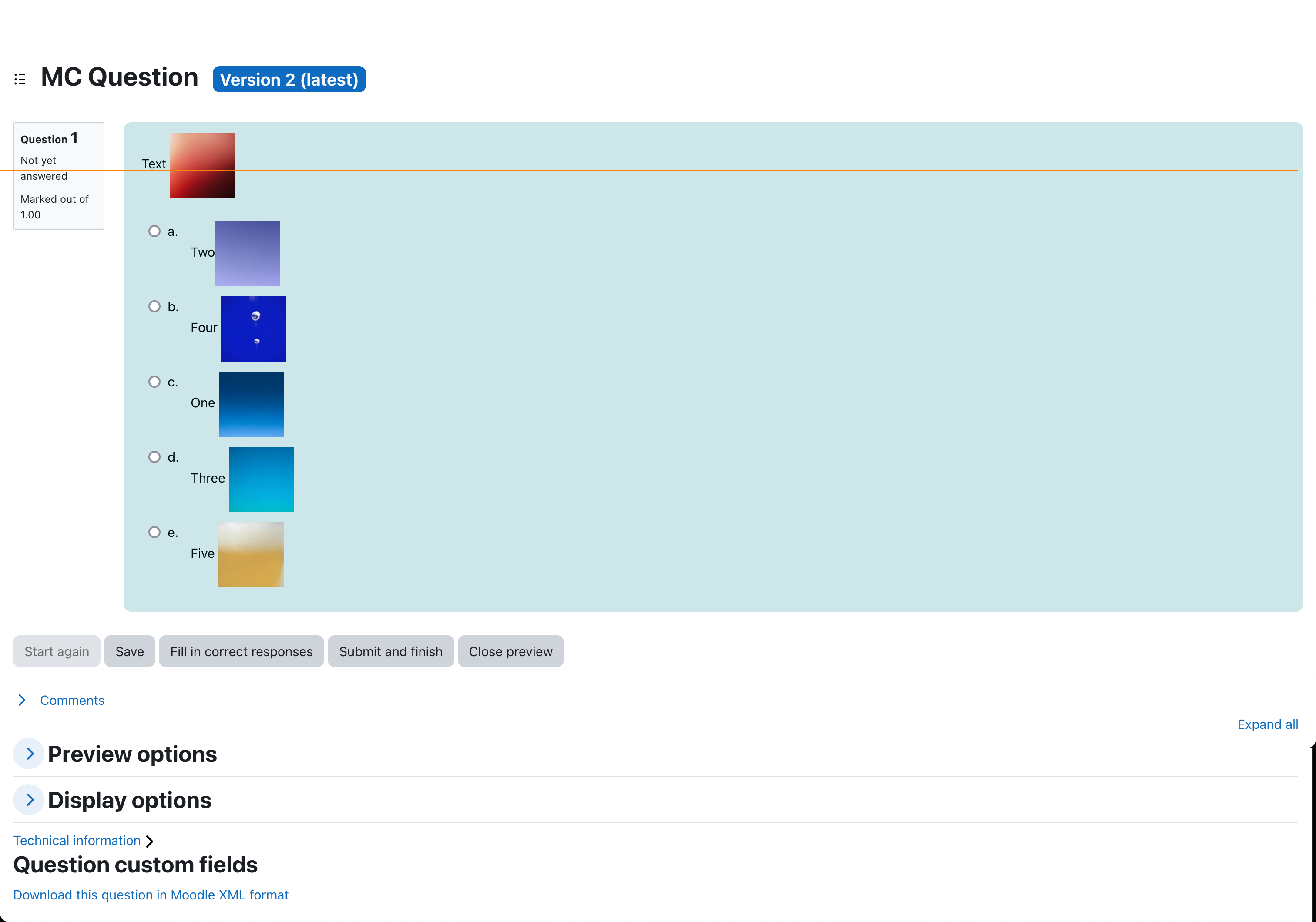The image size is (1316, 922).
Task: Close the question preview
Action: pyautogui.click(x=511, y=651)
